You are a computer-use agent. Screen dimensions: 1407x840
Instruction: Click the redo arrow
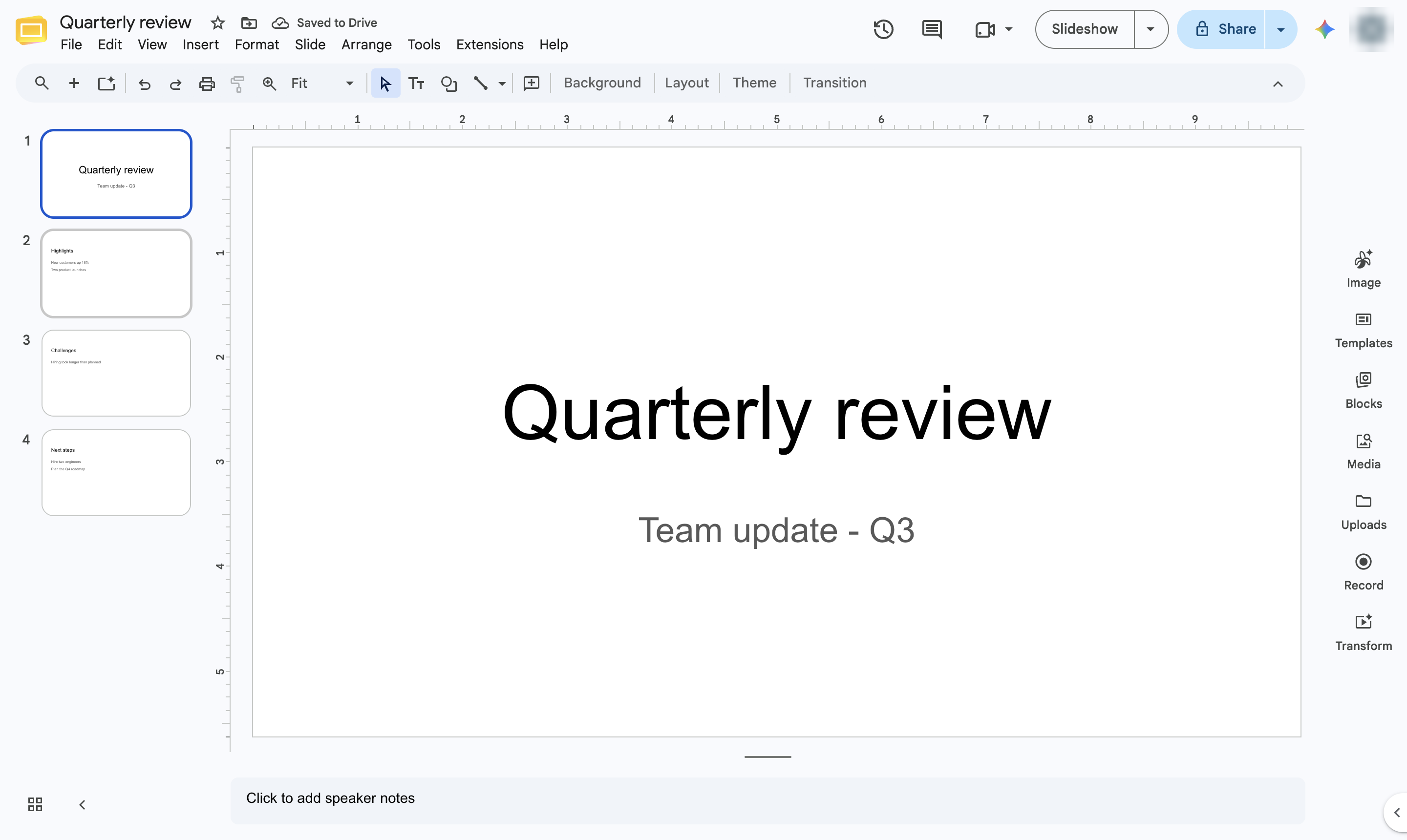[x=175, y=84]
